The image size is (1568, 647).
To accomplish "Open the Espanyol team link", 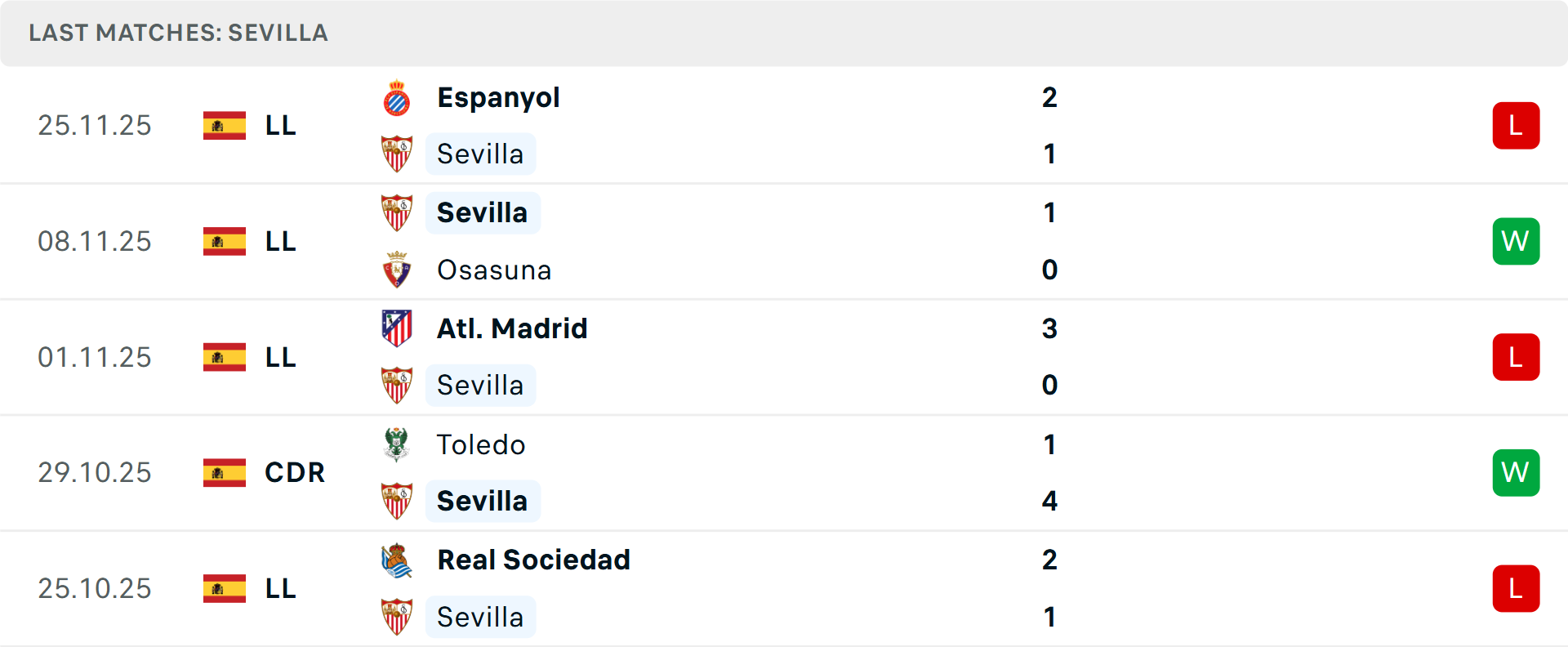I will tap(498, 98).
